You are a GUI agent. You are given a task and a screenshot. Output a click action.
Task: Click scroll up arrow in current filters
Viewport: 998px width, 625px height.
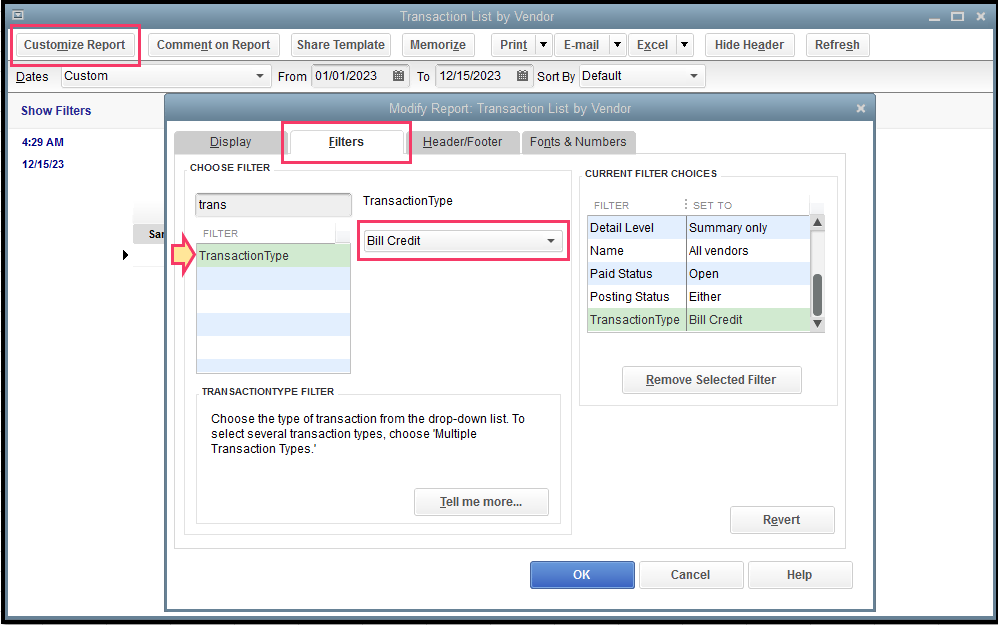click(818, 222)
